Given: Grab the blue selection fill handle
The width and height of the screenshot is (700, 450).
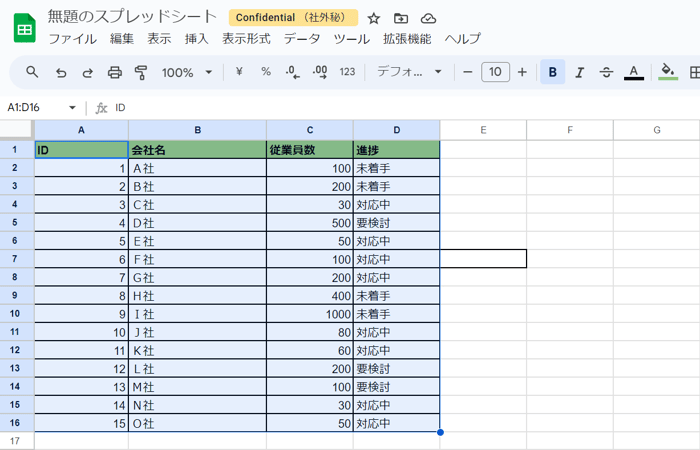Looking at the screenshot, I should pyautogui.click(x=440, y=432).
